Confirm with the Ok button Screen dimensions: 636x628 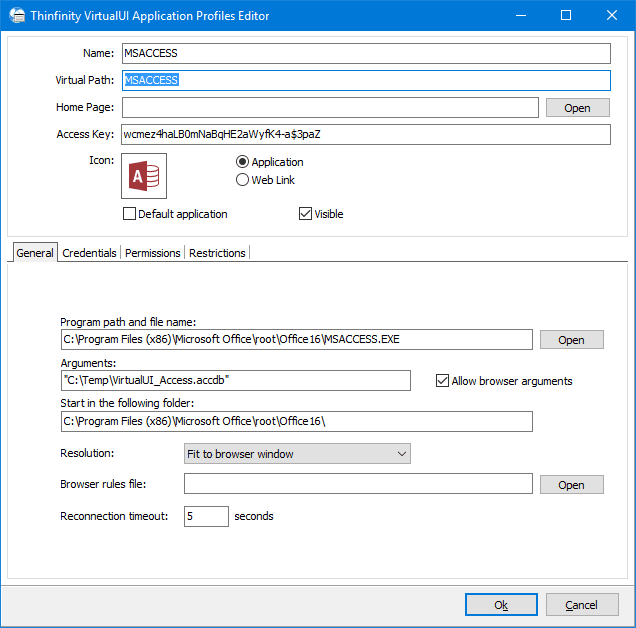501,605
